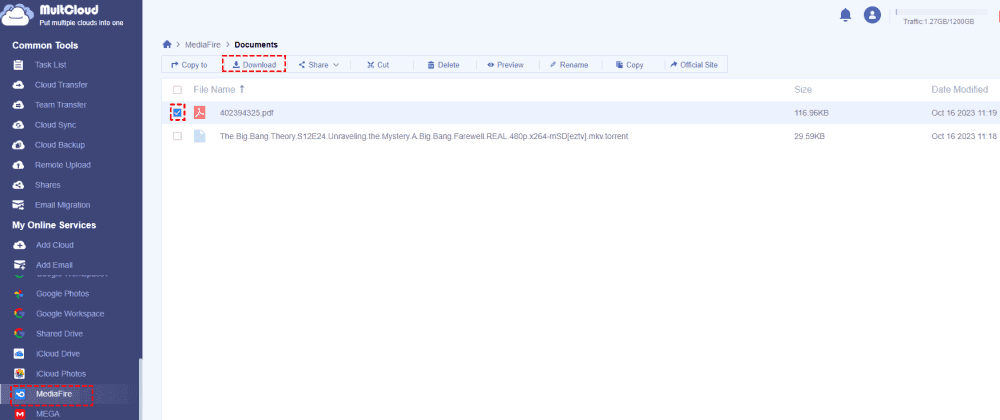Click the Remote Upload sidebar icon
The width and height of the screenshot is (1000, 420).
(18, 165)
